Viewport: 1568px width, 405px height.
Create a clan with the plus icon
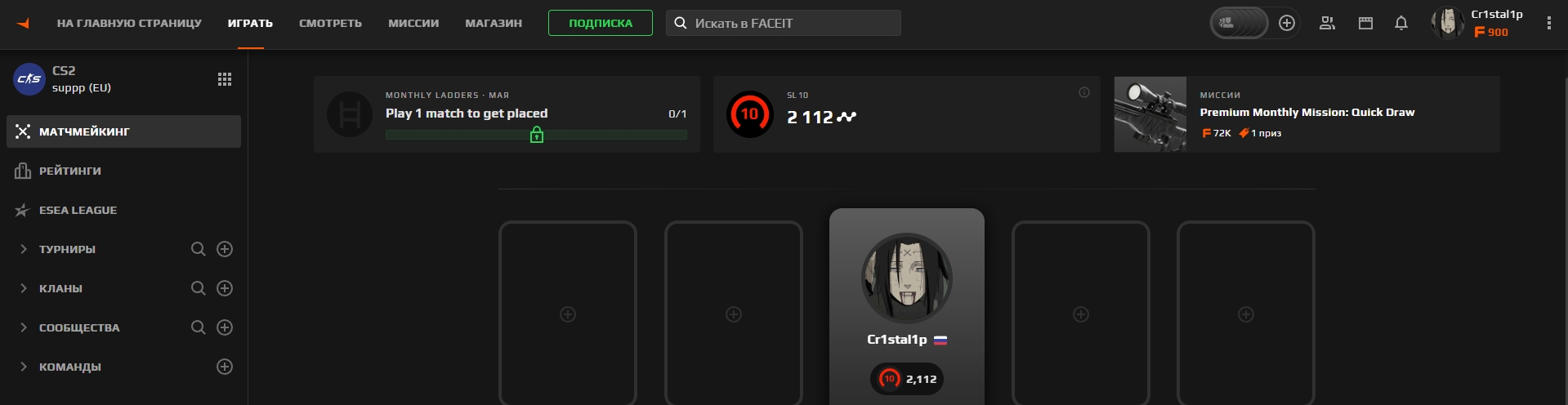pos(225,288)
